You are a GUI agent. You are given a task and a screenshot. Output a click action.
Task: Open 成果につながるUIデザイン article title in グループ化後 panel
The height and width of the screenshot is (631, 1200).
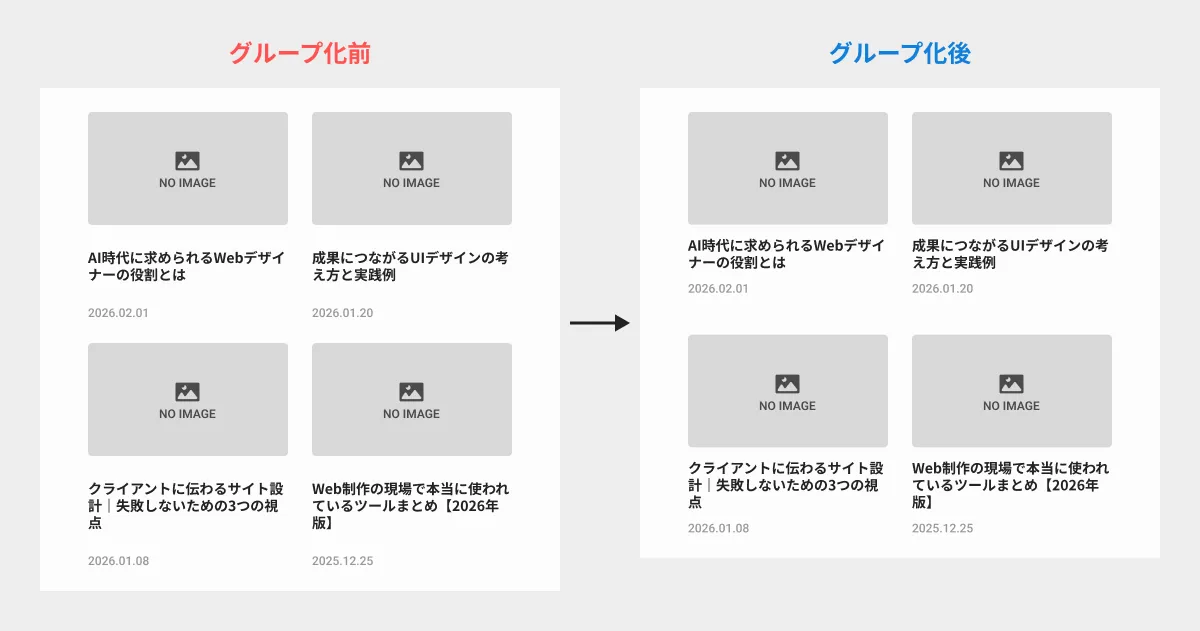(1010, 254)
